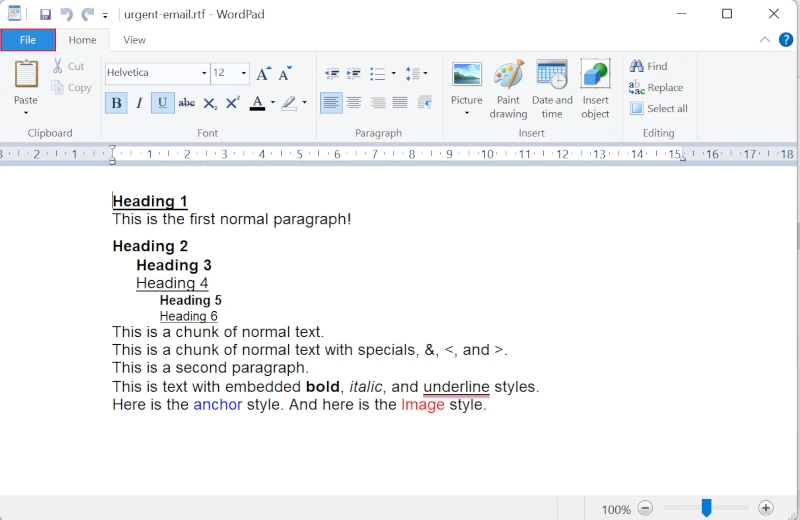Place cursor in 'This is a second paragraph.'
800x520 pixels.
tap(210, 368)
